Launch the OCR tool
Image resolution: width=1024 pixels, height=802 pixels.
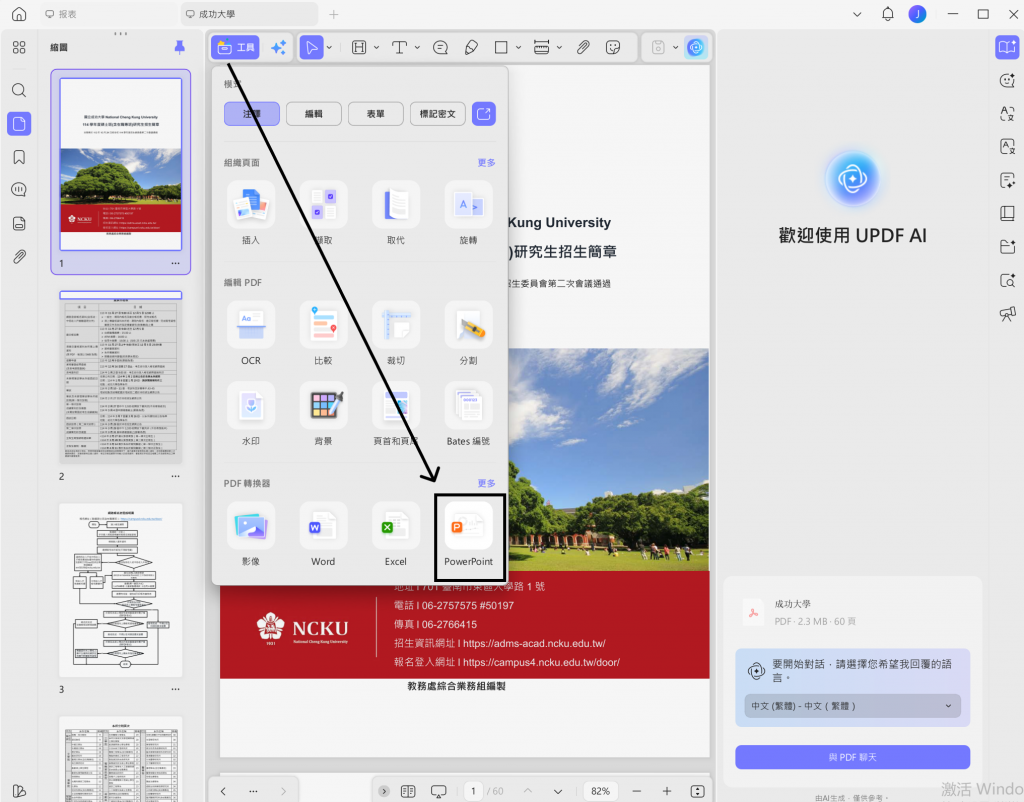tap(251, 334)
